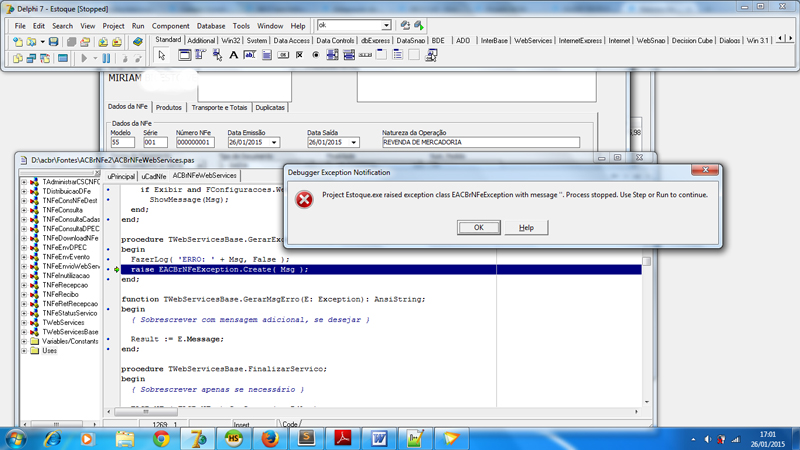The height and width of the screenshot is (450, 800).
Task: Open the Data Emissão date dropdown
Action: tap(274, 142)
